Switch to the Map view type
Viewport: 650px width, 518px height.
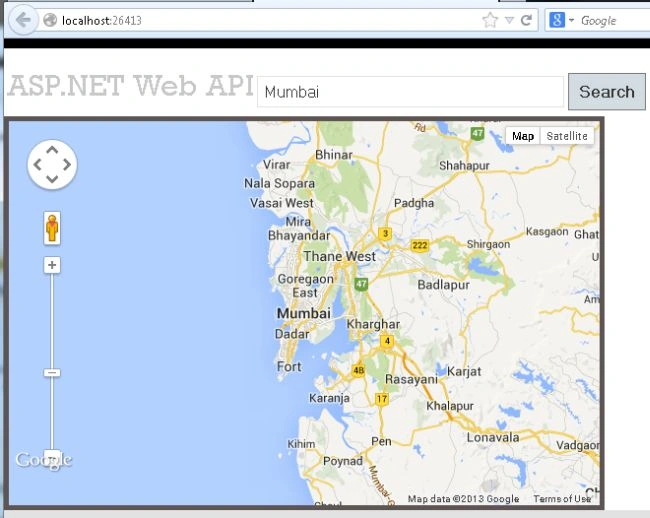[x=523, y=136]
